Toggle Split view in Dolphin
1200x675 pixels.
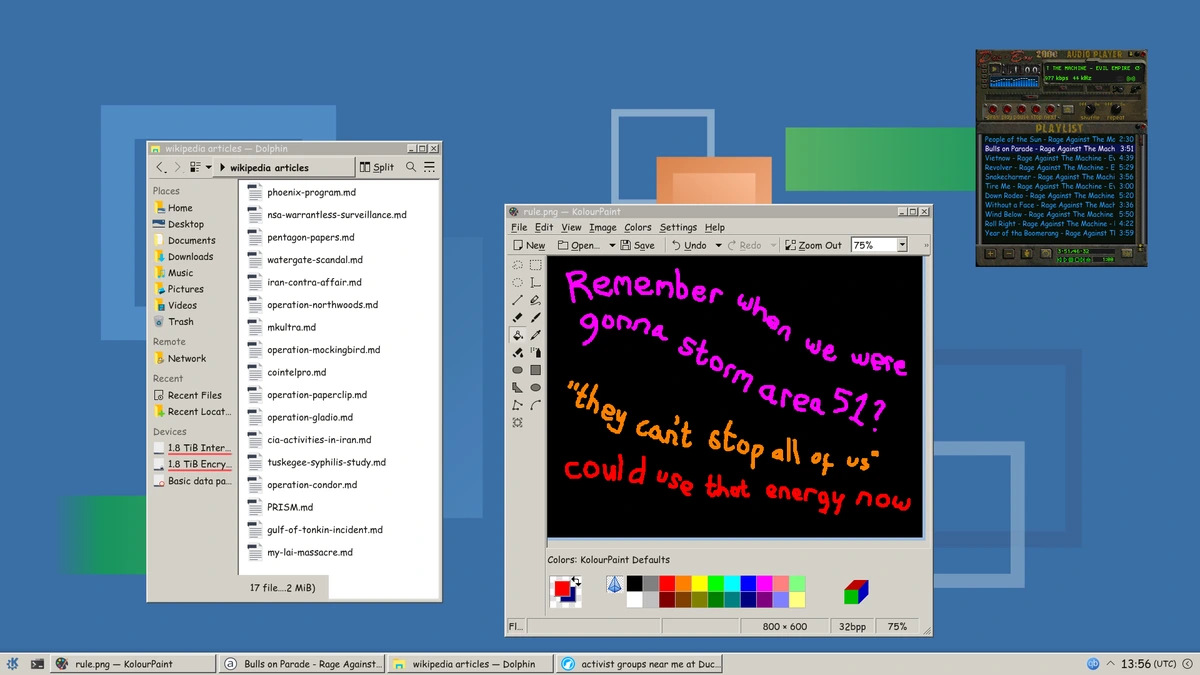pos(376,167)
